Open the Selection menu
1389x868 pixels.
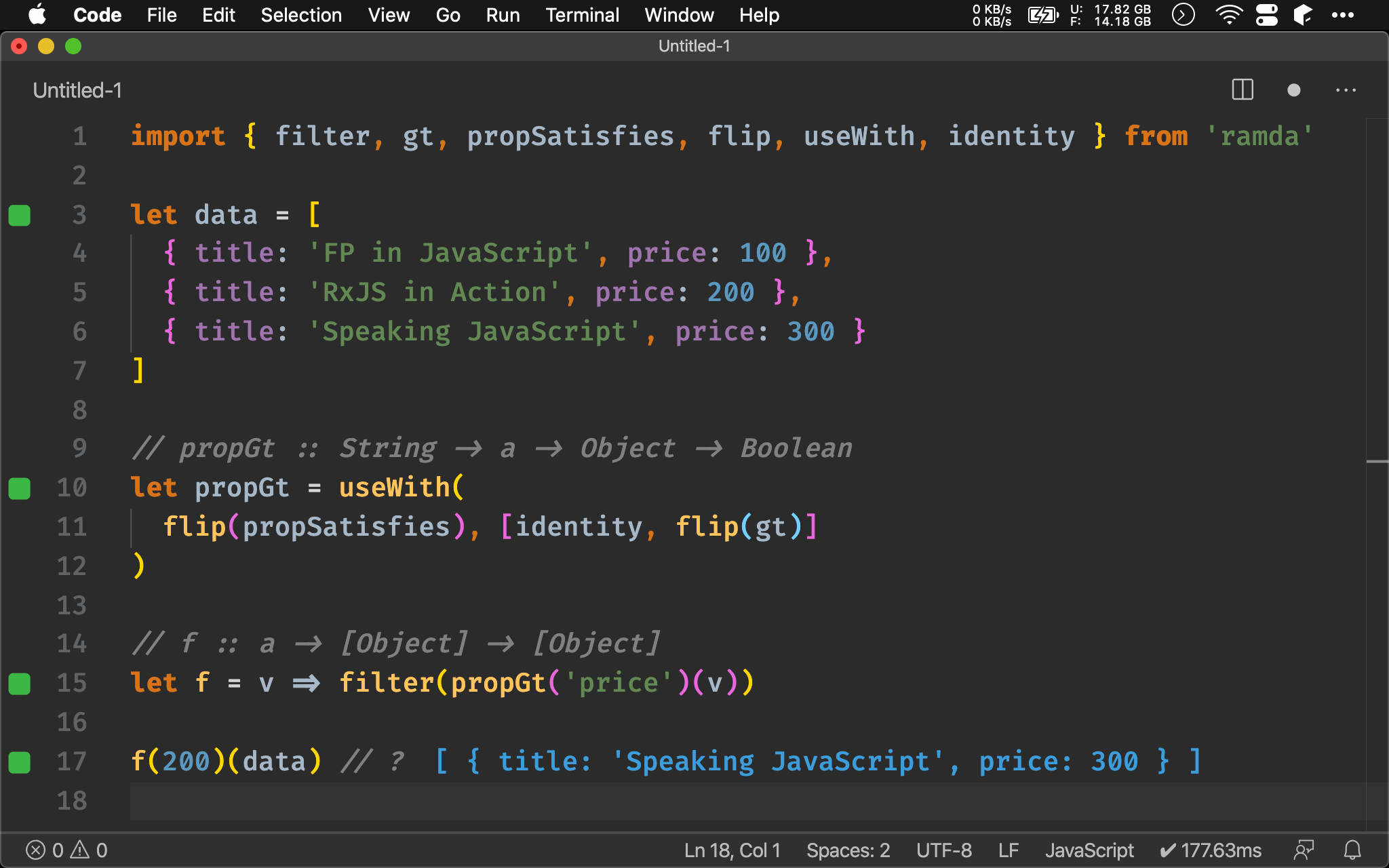(x=301, y=15)
